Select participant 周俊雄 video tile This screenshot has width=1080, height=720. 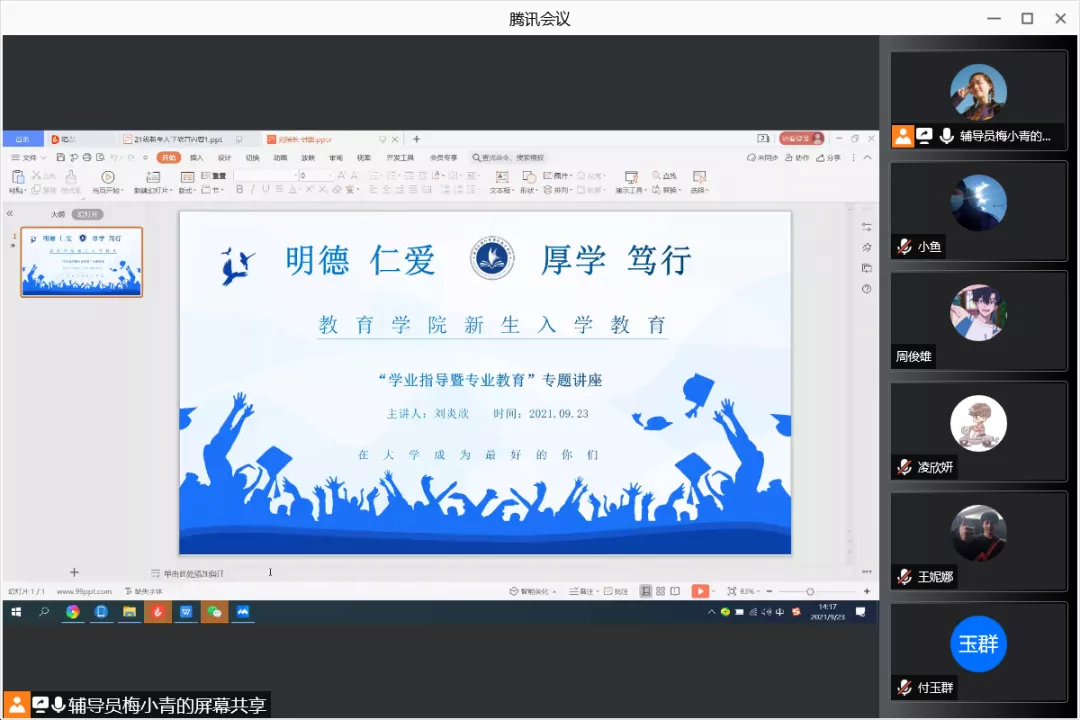978,320
